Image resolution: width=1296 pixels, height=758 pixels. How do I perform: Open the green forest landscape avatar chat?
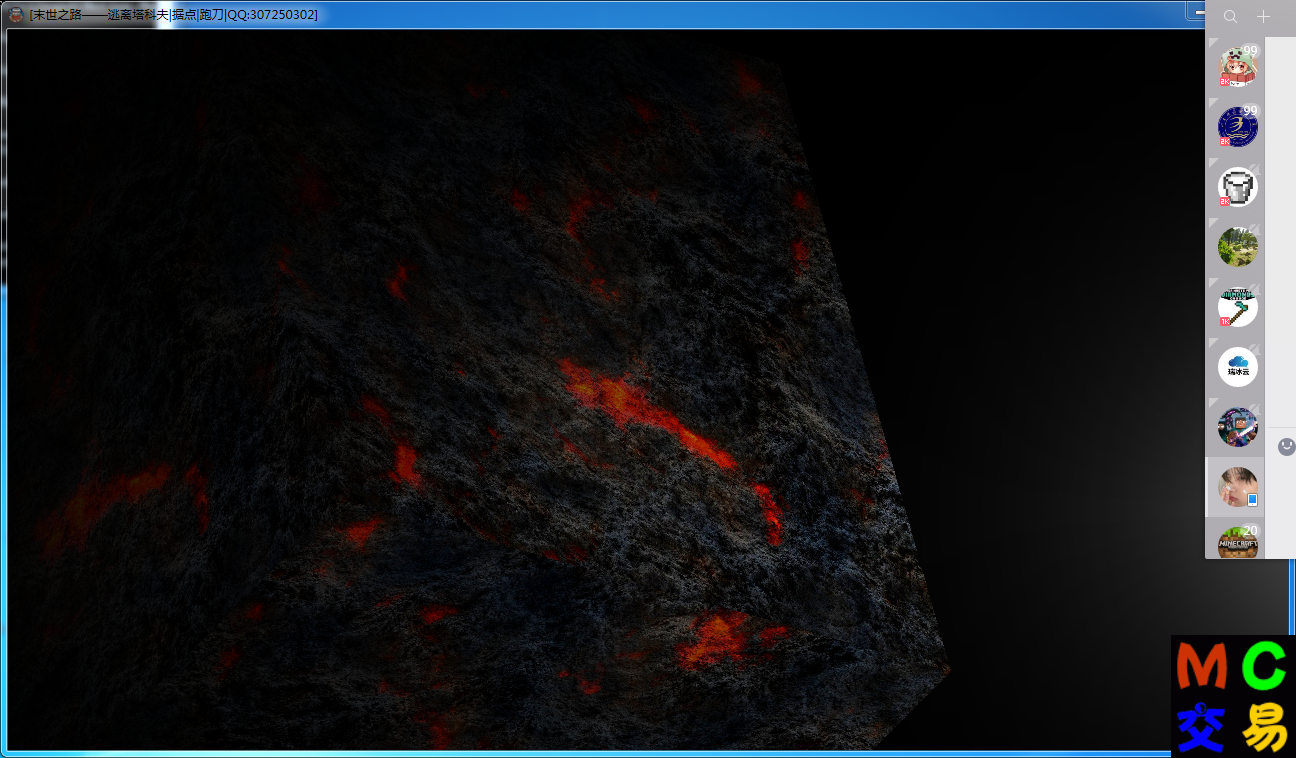(1237, 247)
